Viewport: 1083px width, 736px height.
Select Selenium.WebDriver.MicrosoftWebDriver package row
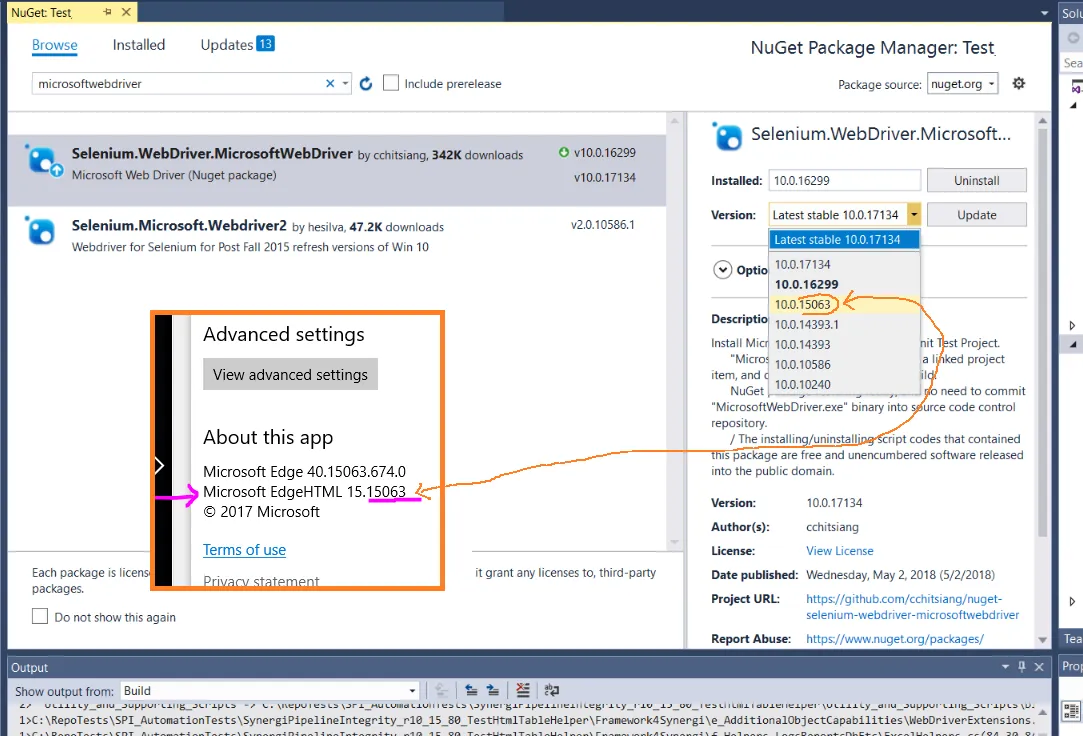337,170
